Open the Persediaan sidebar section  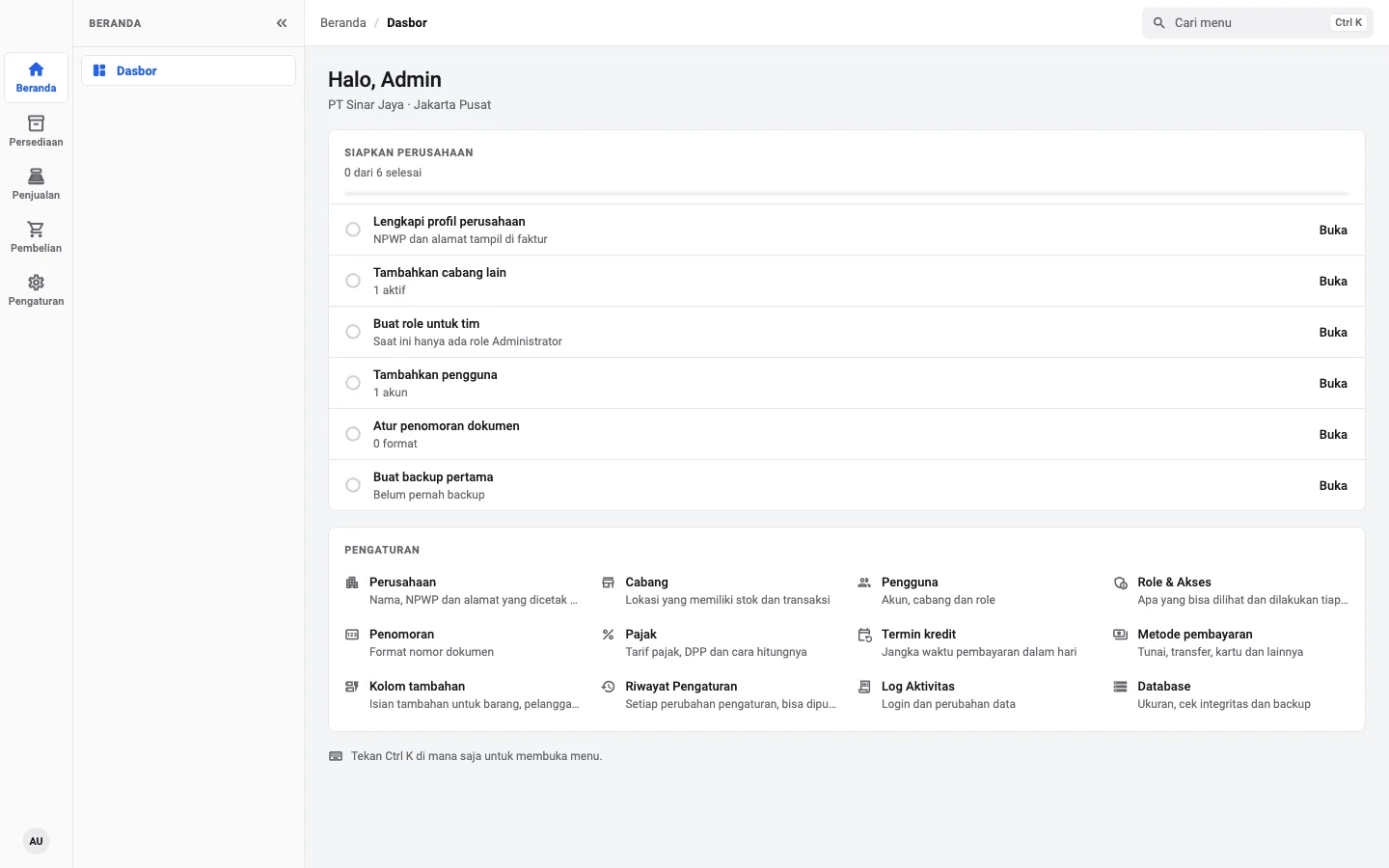pos(36,131)
